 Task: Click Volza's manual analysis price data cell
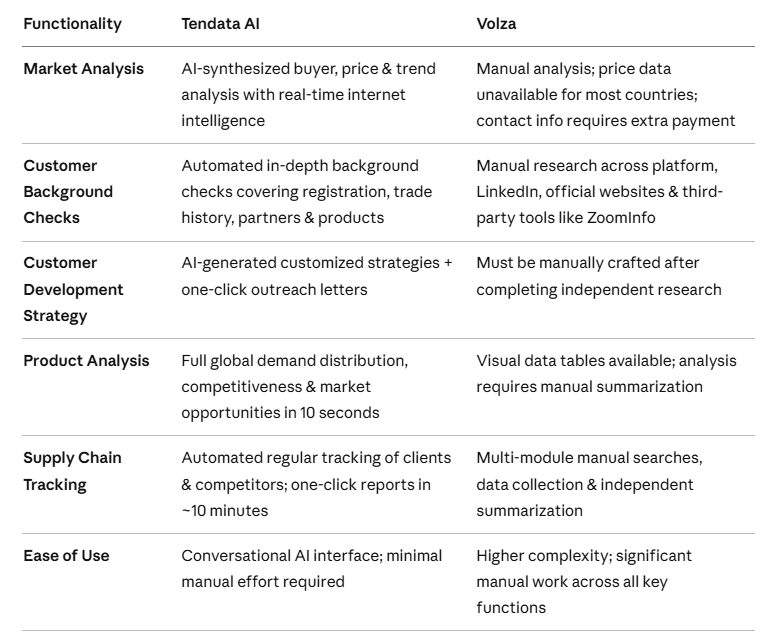(606, 95)
